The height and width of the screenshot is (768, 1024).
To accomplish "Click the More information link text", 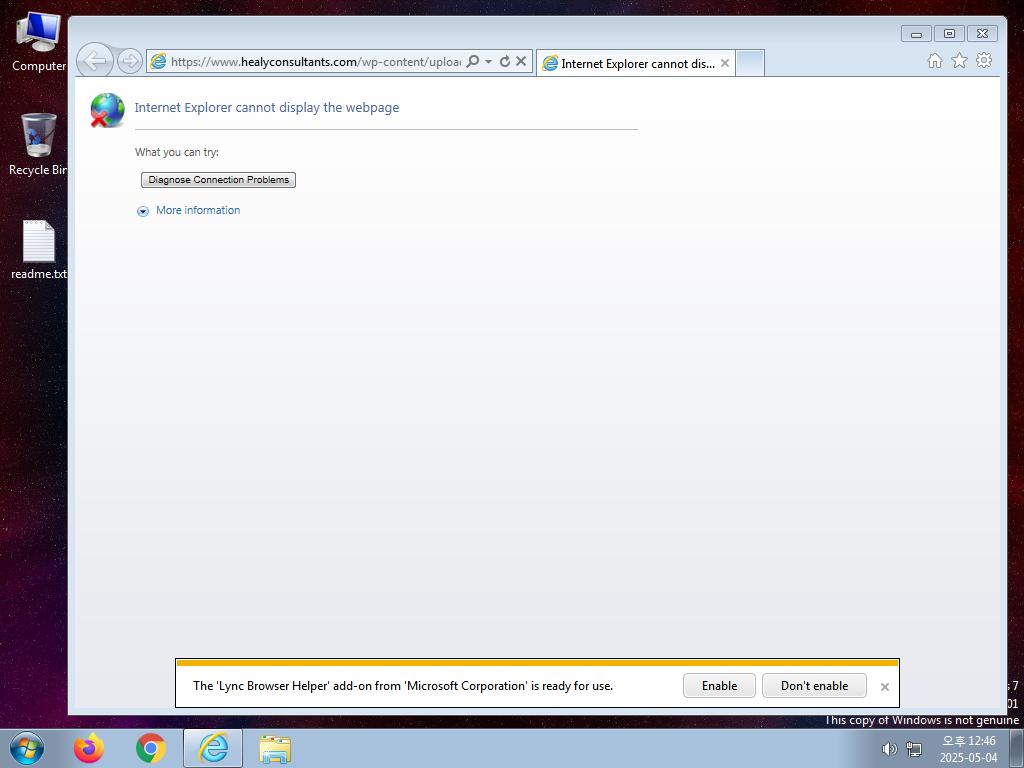I will click(198, 210).
